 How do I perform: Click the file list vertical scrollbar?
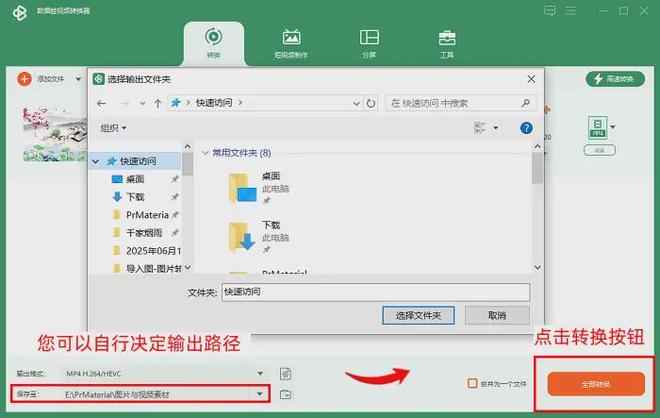pos(537,169)
